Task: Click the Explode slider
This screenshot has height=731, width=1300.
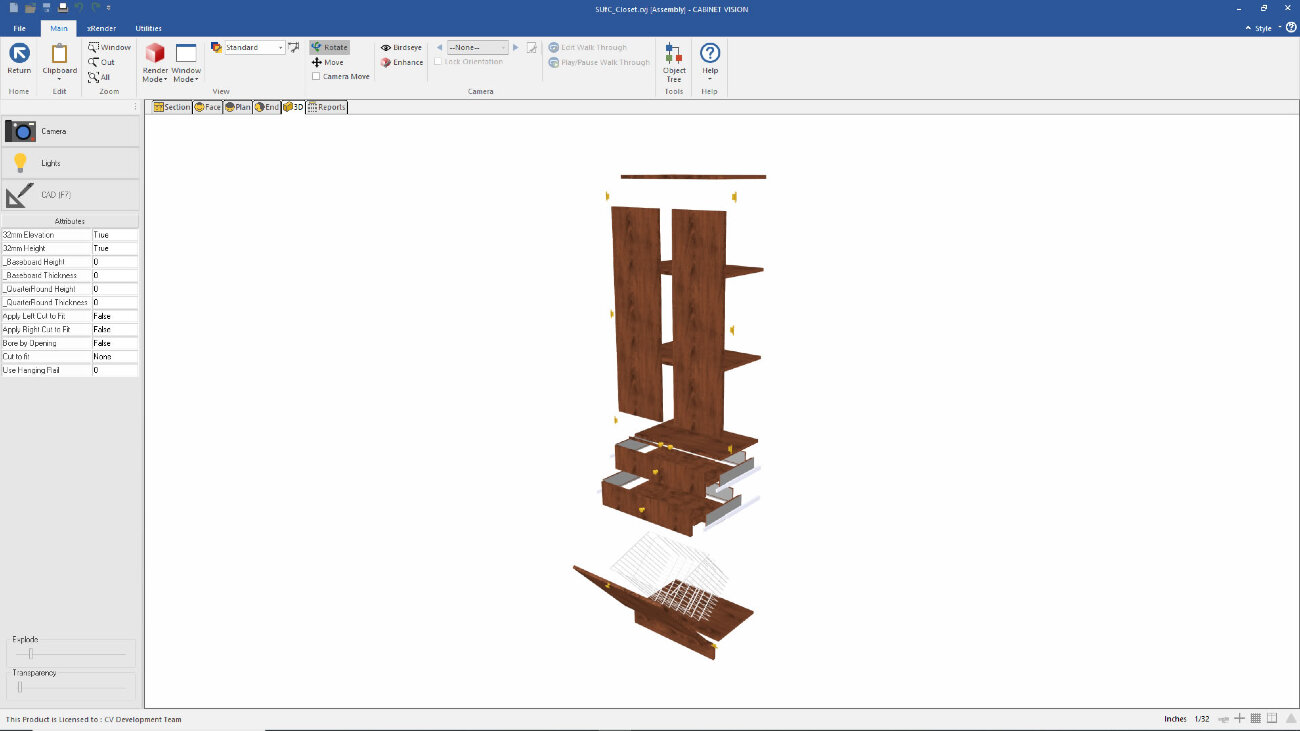Action: tap(70, 653)
